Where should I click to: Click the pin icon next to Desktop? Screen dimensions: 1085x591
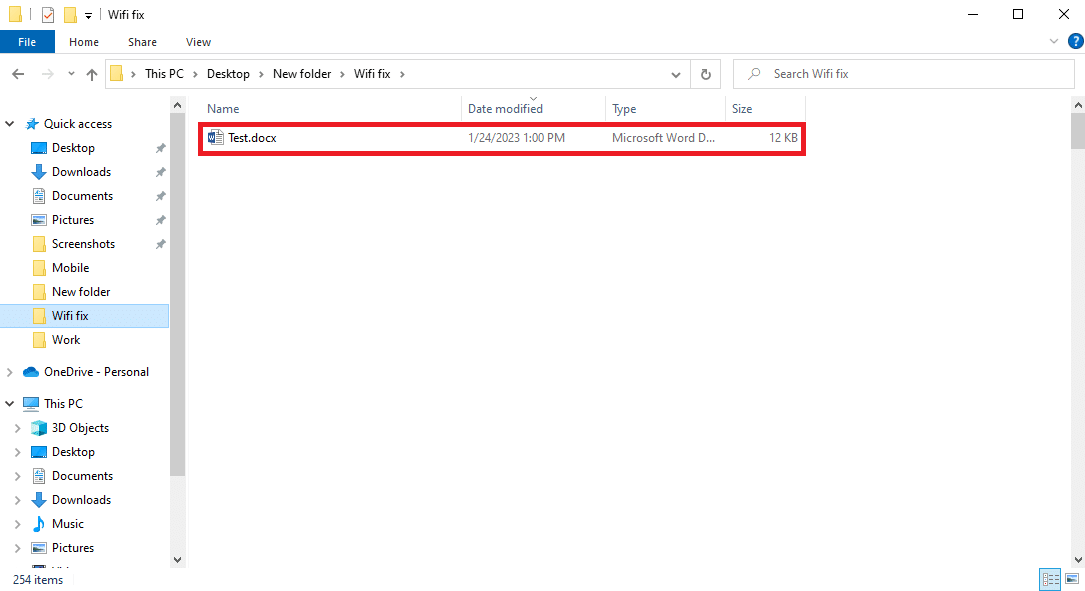(x=161, y=148)
